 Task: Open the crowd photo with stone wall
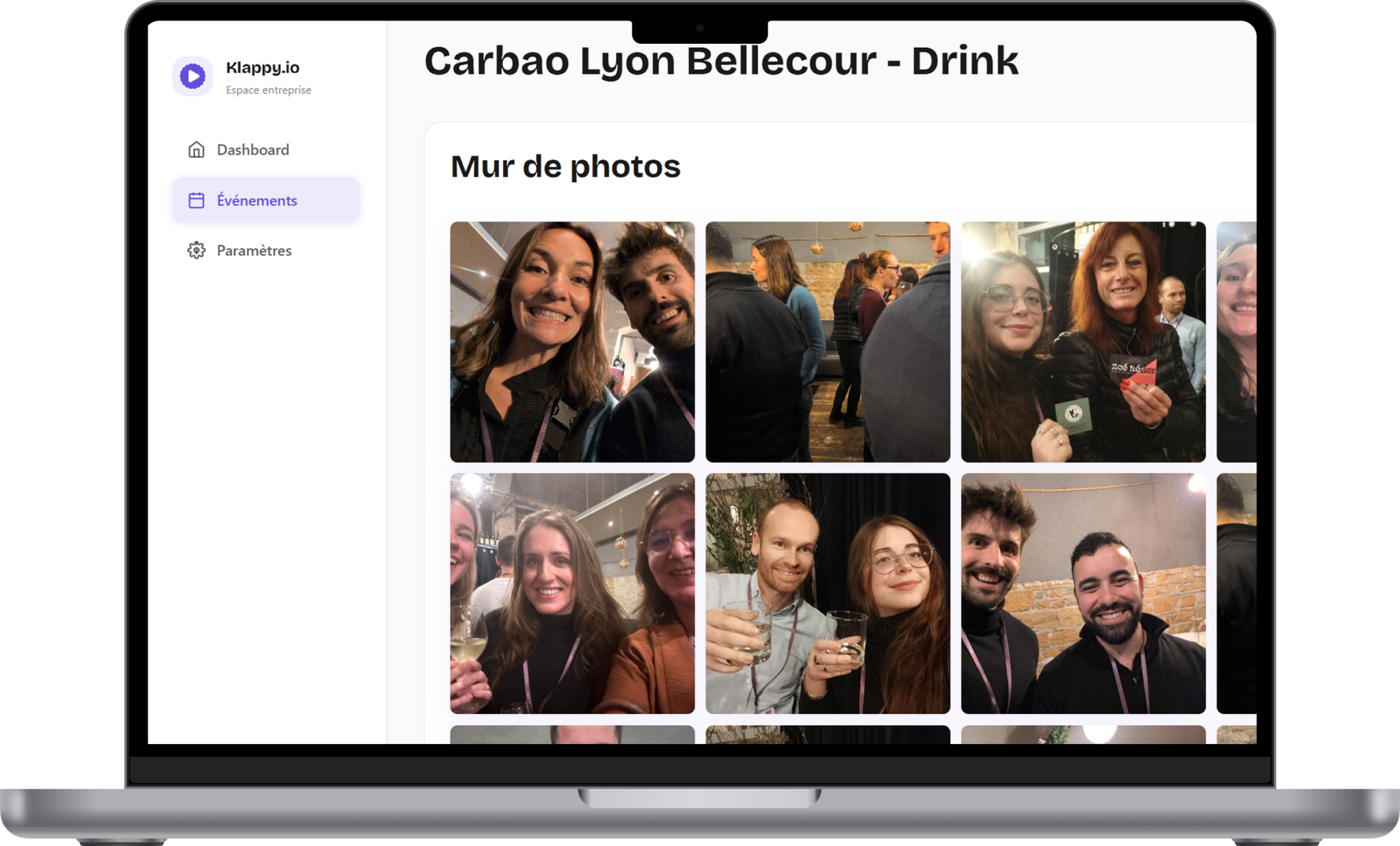pos(827,341)
